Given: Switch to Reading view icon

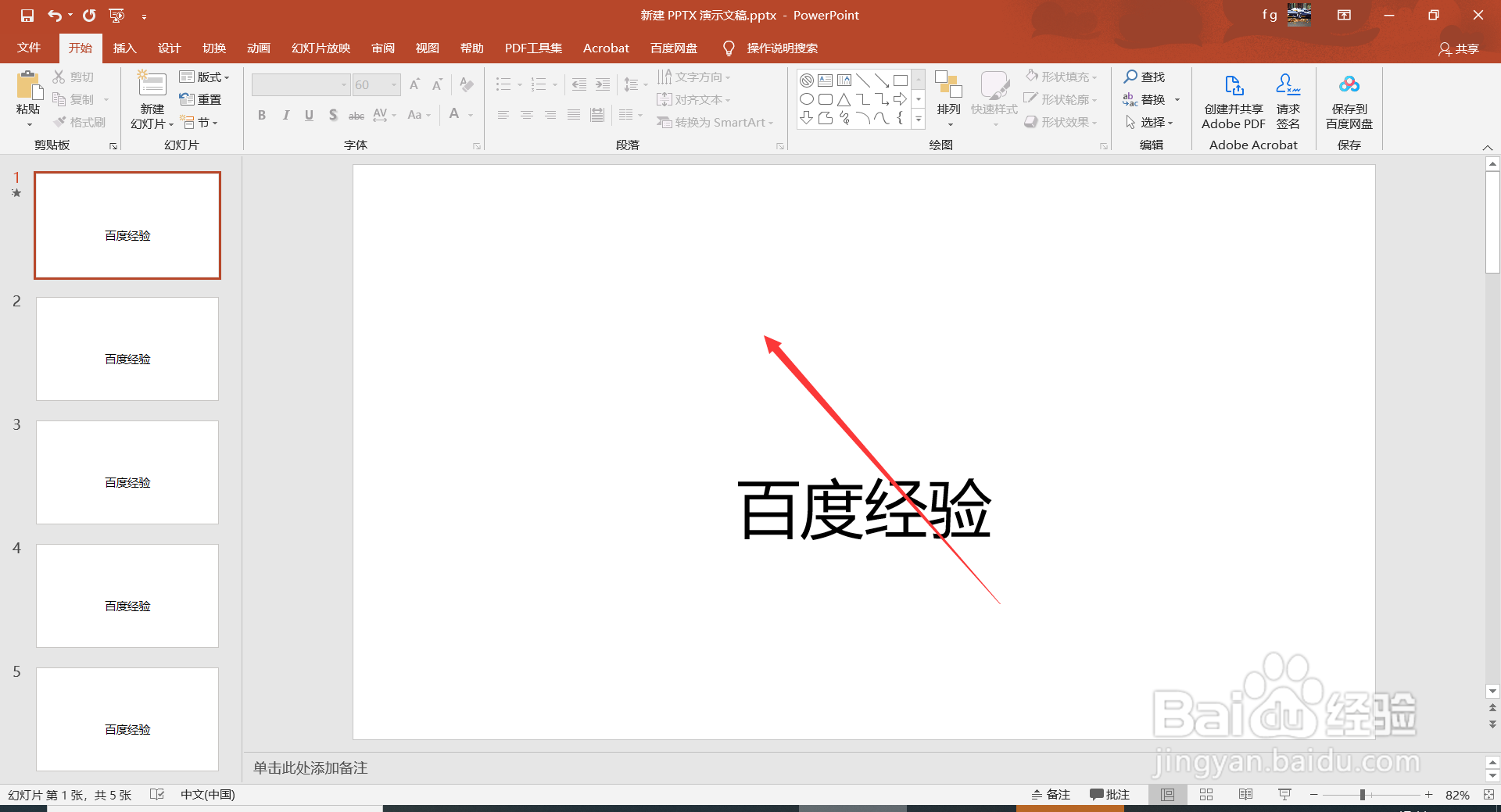Looking at the screenshot, I should [1245, 794].
